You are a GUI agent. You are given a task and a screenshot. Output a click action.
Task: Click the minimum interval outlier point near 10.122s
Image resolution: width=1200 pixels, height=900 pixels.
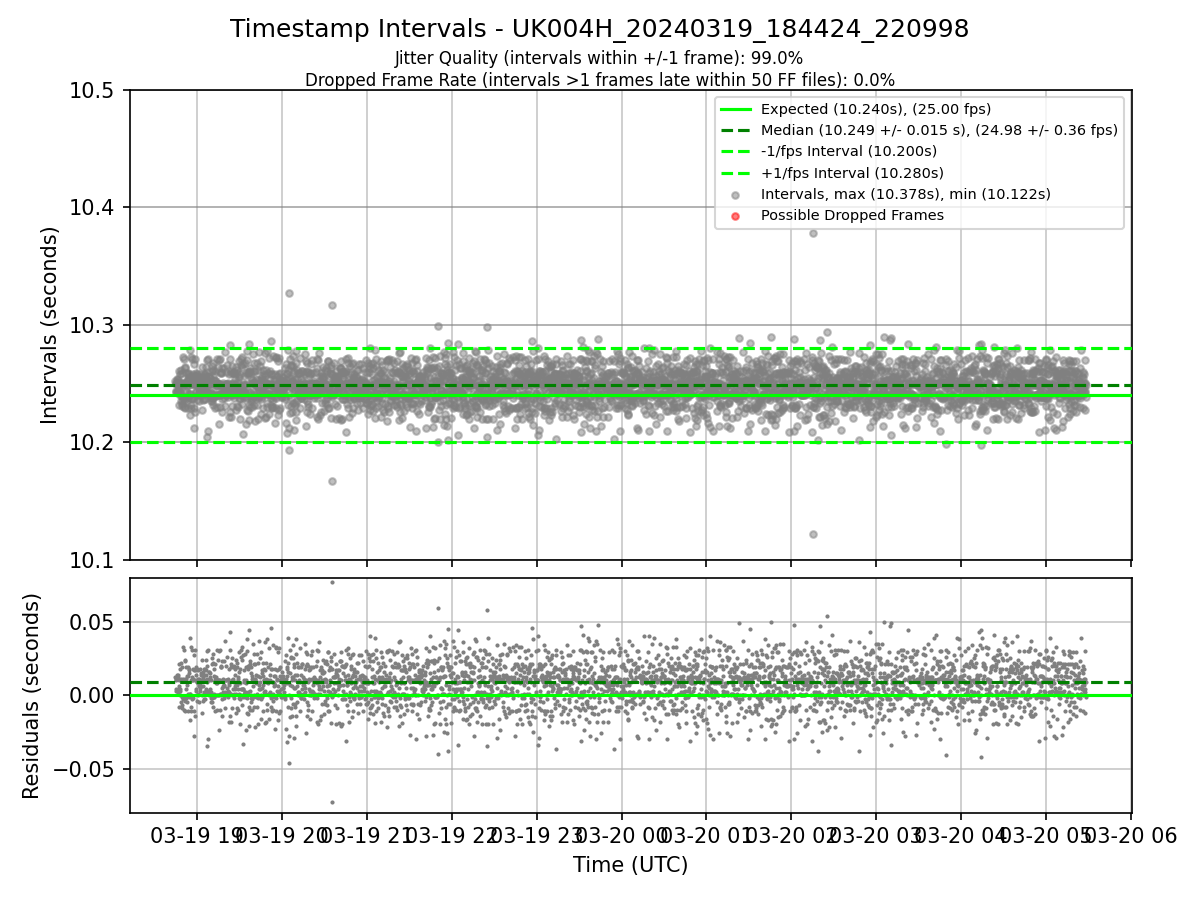click(813, 534)
